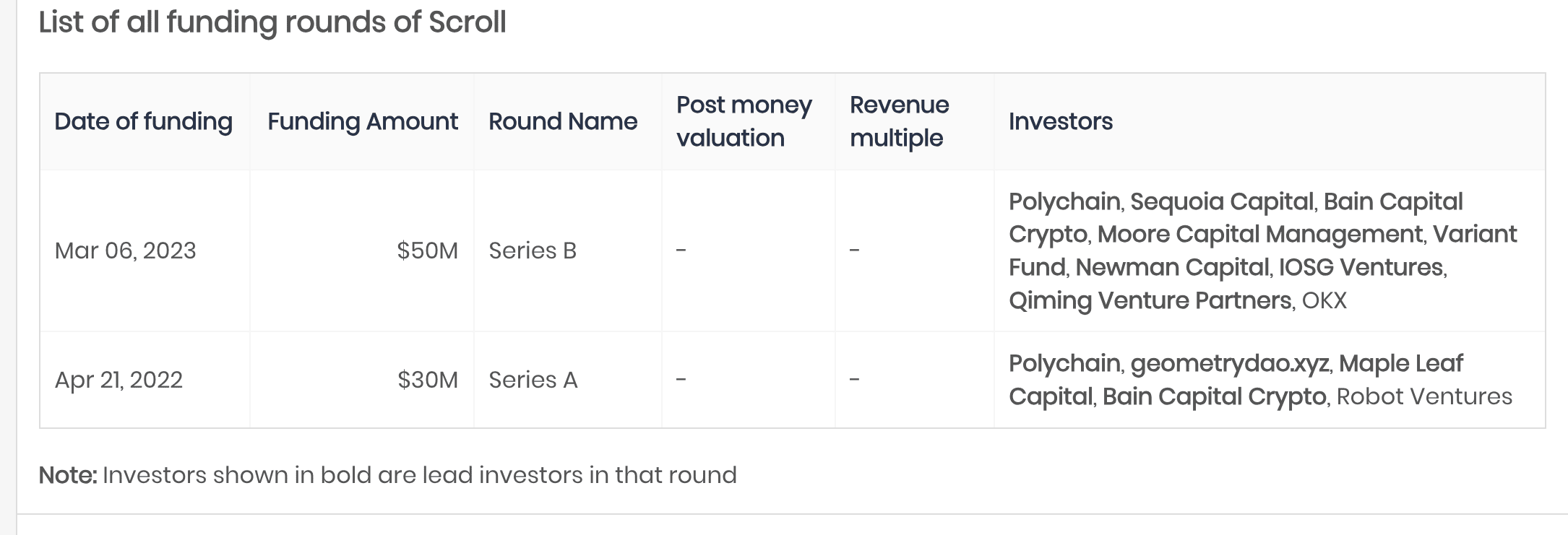Click the Newman Capital investor link
This screenshot has height=535, width=1568.
(1172, 268)
